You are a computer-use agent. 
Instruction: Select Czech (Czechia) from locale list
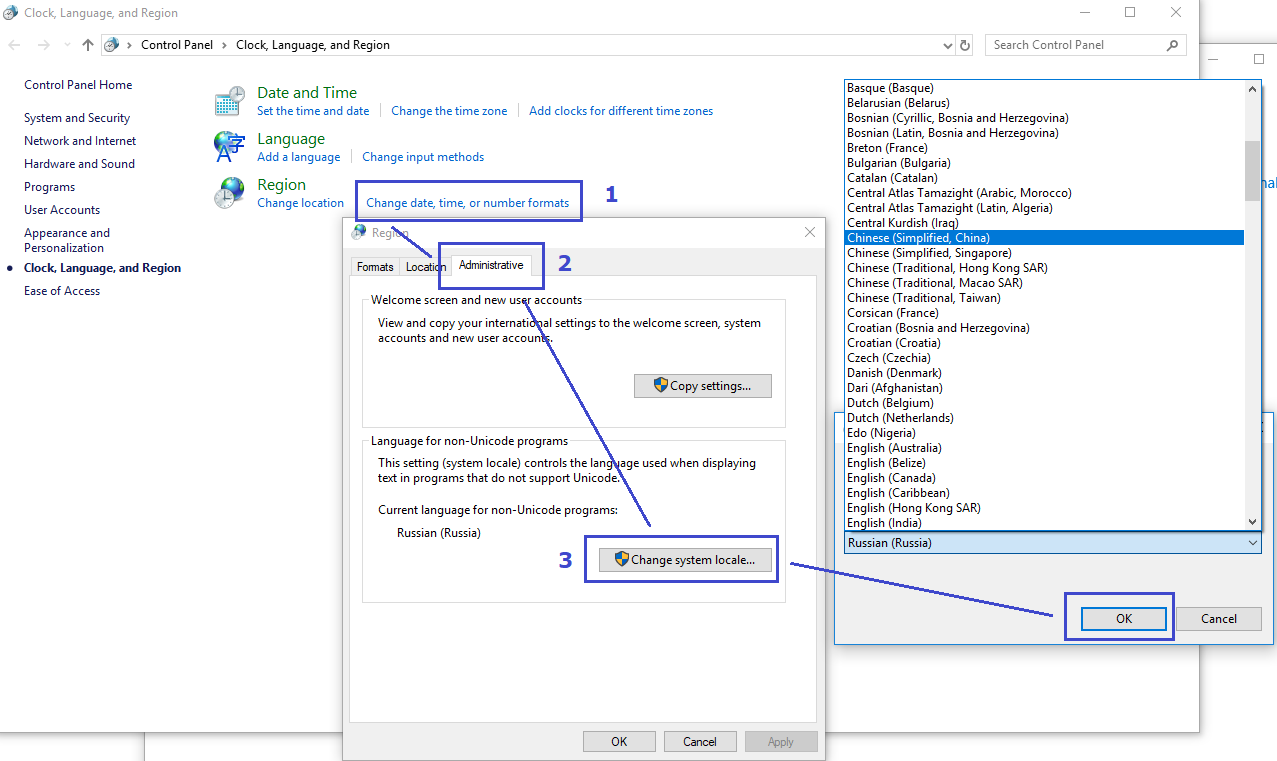pos(1044,358)
